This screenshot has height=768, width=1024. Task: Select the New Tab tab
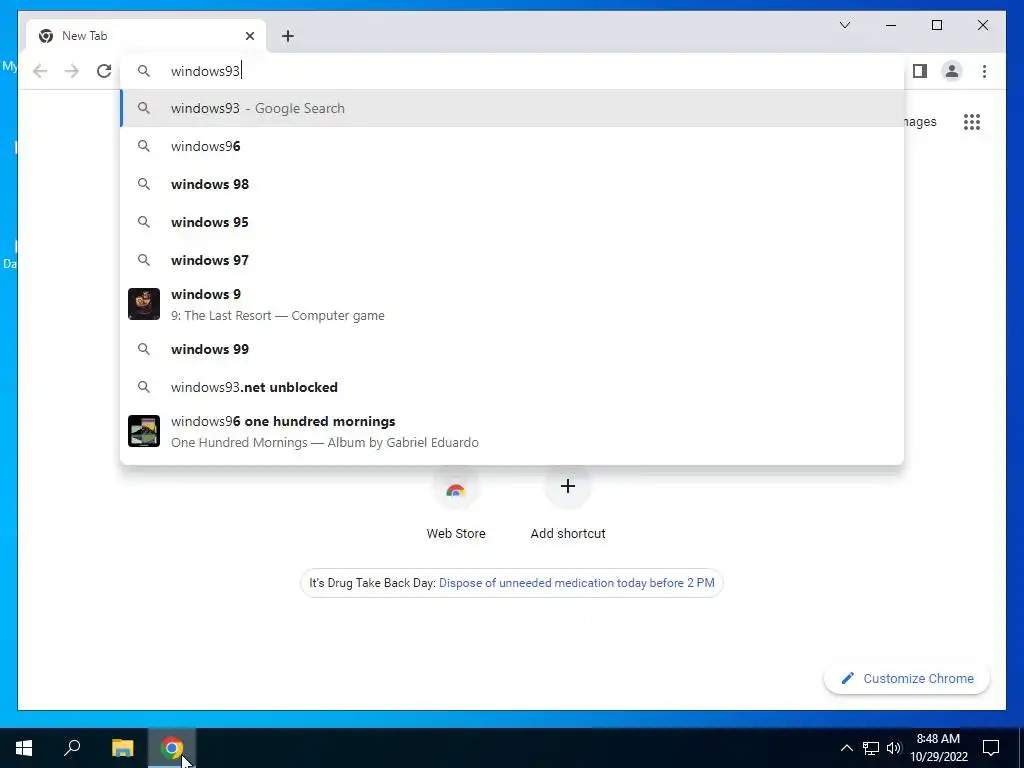tap(146, 36)
